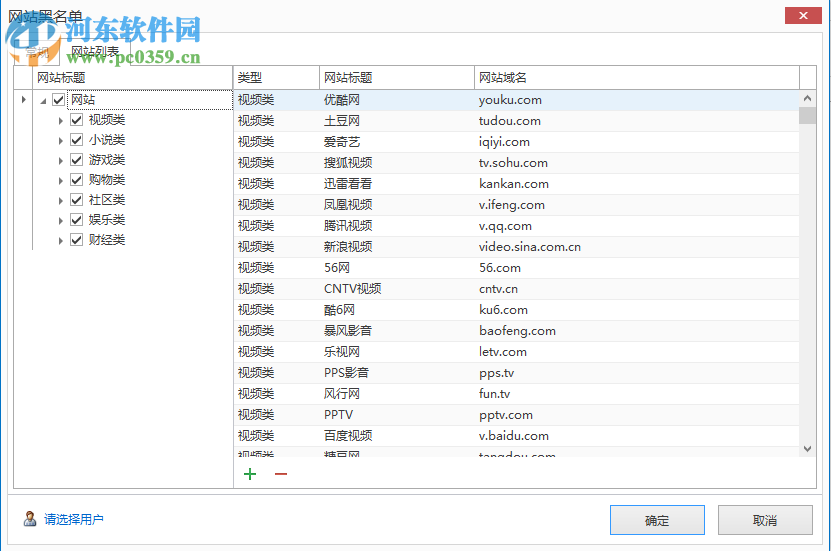Select the 小说类 tree label
The height and width of the screenshot is (551, 831).
coord(107,140)
